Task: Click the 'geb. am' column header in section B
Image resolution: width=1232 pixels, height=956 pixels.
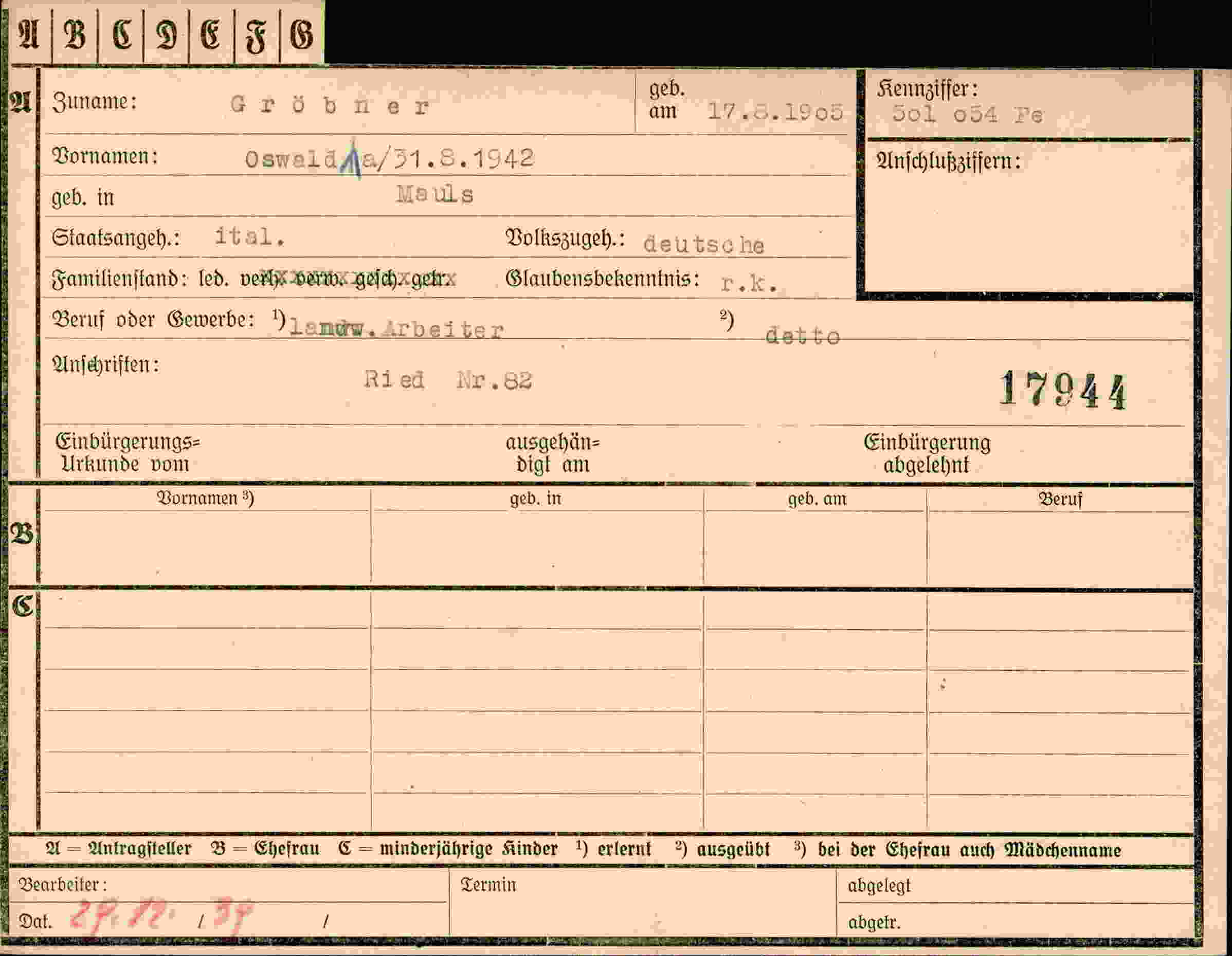Action: (x=818, y=499)
